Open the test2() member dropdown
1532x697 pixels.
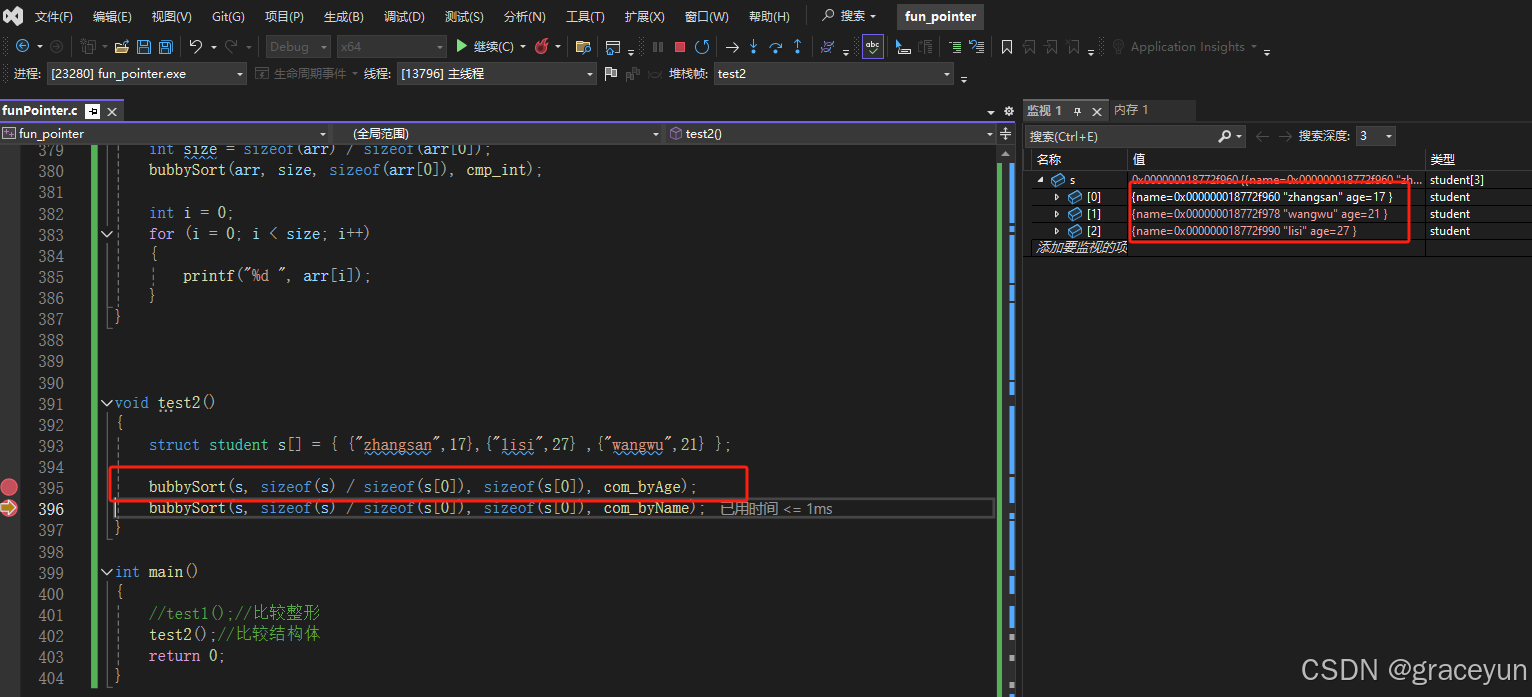(x=831, y=133)
